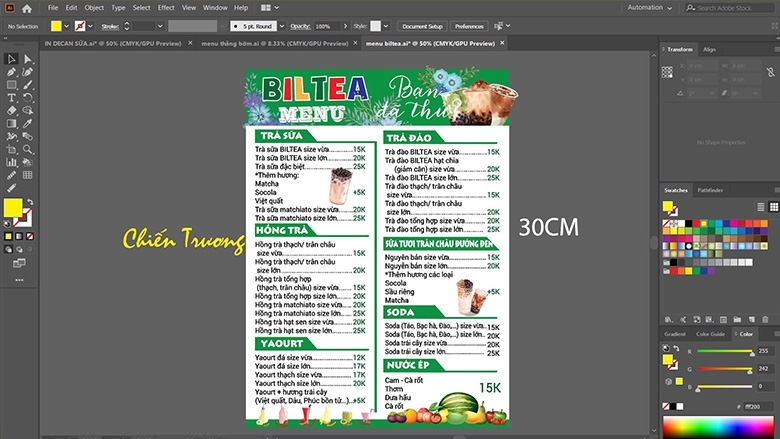Open the stroke color dropdown arrow

[90, 26]
